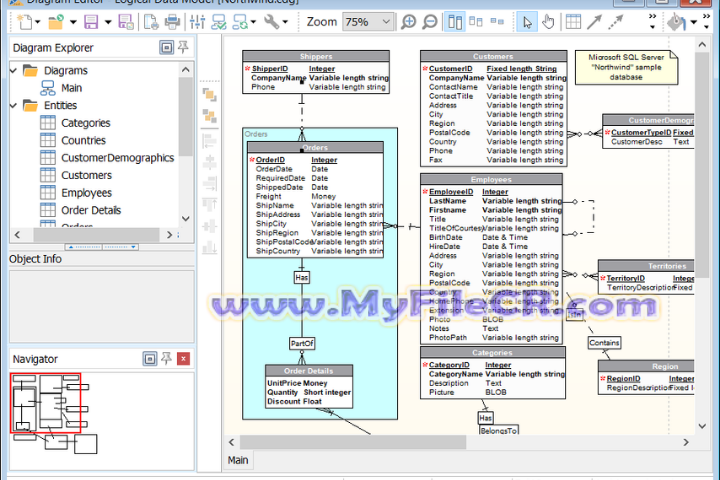Select Countries entity in the explorer

(83, 141)
